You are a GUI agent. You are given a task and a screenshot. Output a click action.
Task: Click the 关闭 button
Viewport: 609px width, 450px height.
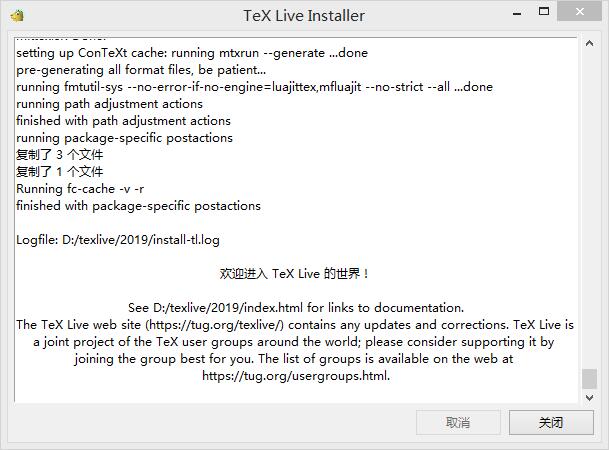click(551, 422)
